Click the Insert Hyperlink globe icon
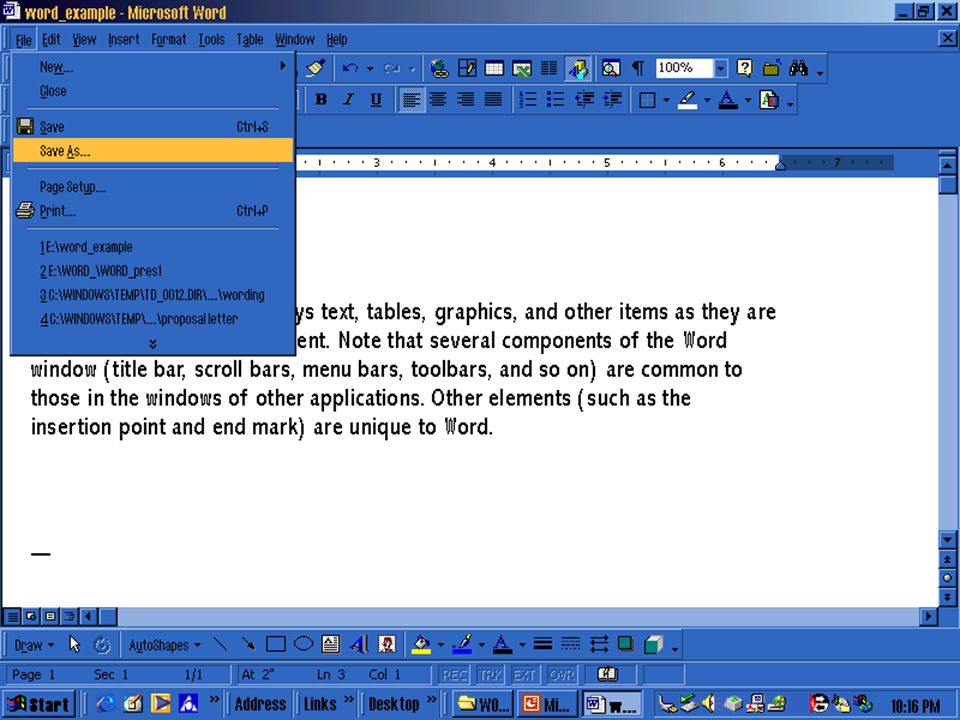Screen dimensions: 960x720 tap(439, 68)
